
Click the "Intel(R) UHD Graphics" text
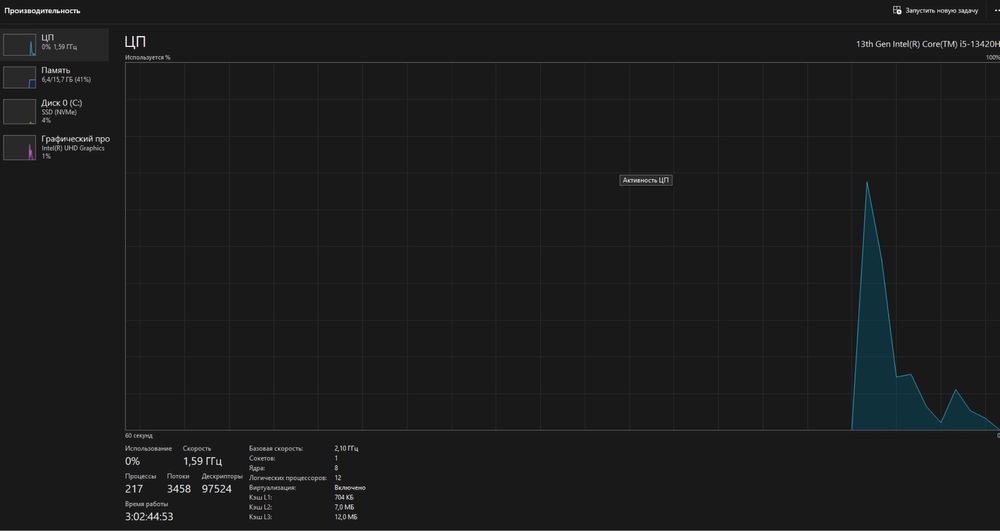pos(73,149)
